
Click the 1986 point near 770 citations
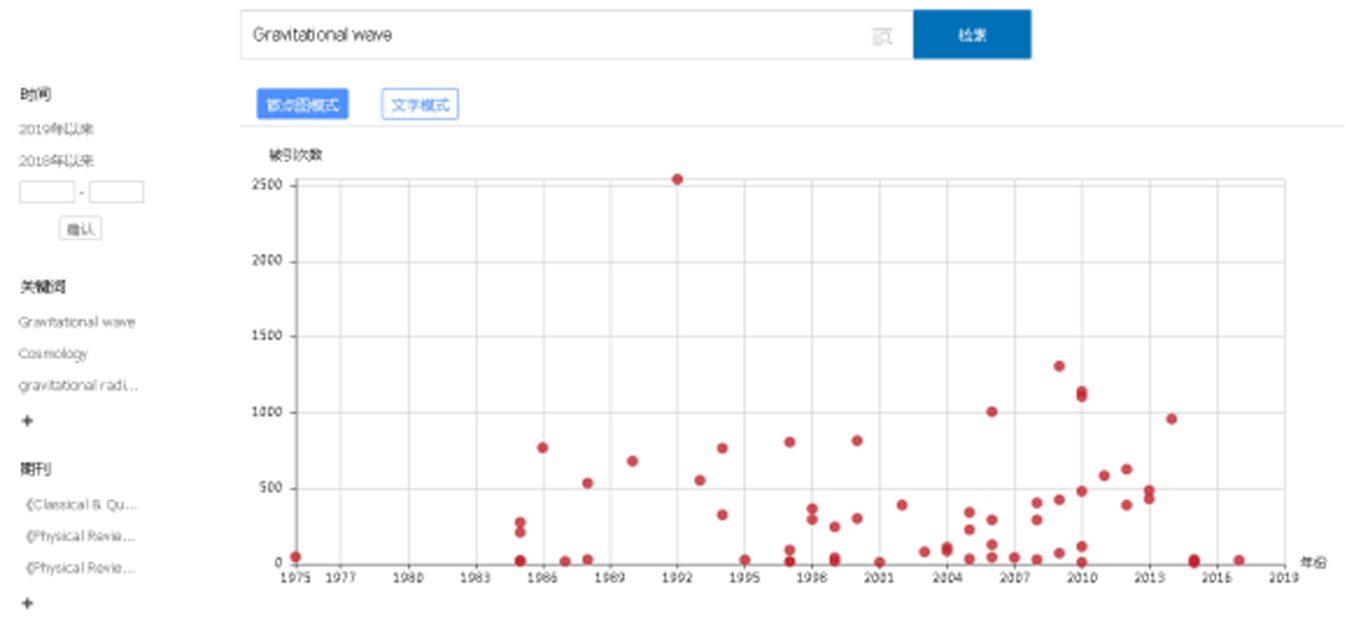(x=542, y=448)
